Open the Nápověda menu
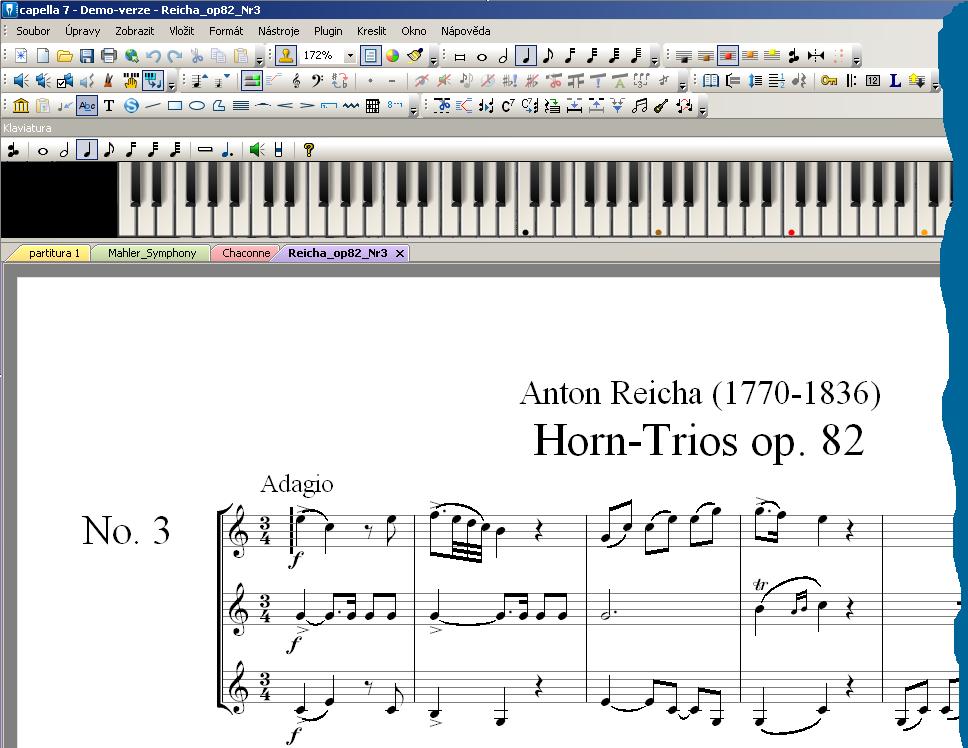 pyautogui.click(x=465, y=31)
